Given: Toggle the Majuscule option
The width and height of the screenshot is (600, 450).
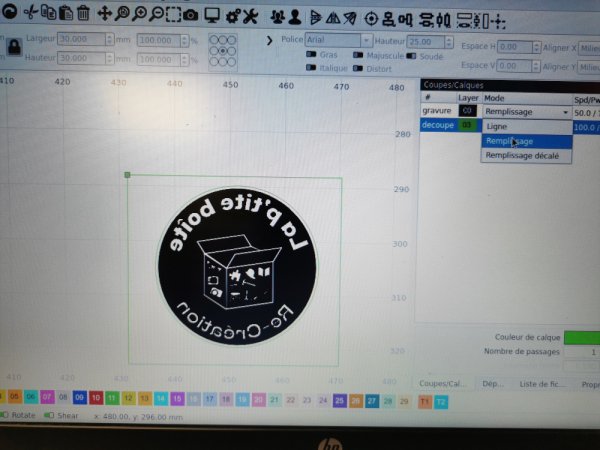Looking at the screenshot, I should (357, 55).
